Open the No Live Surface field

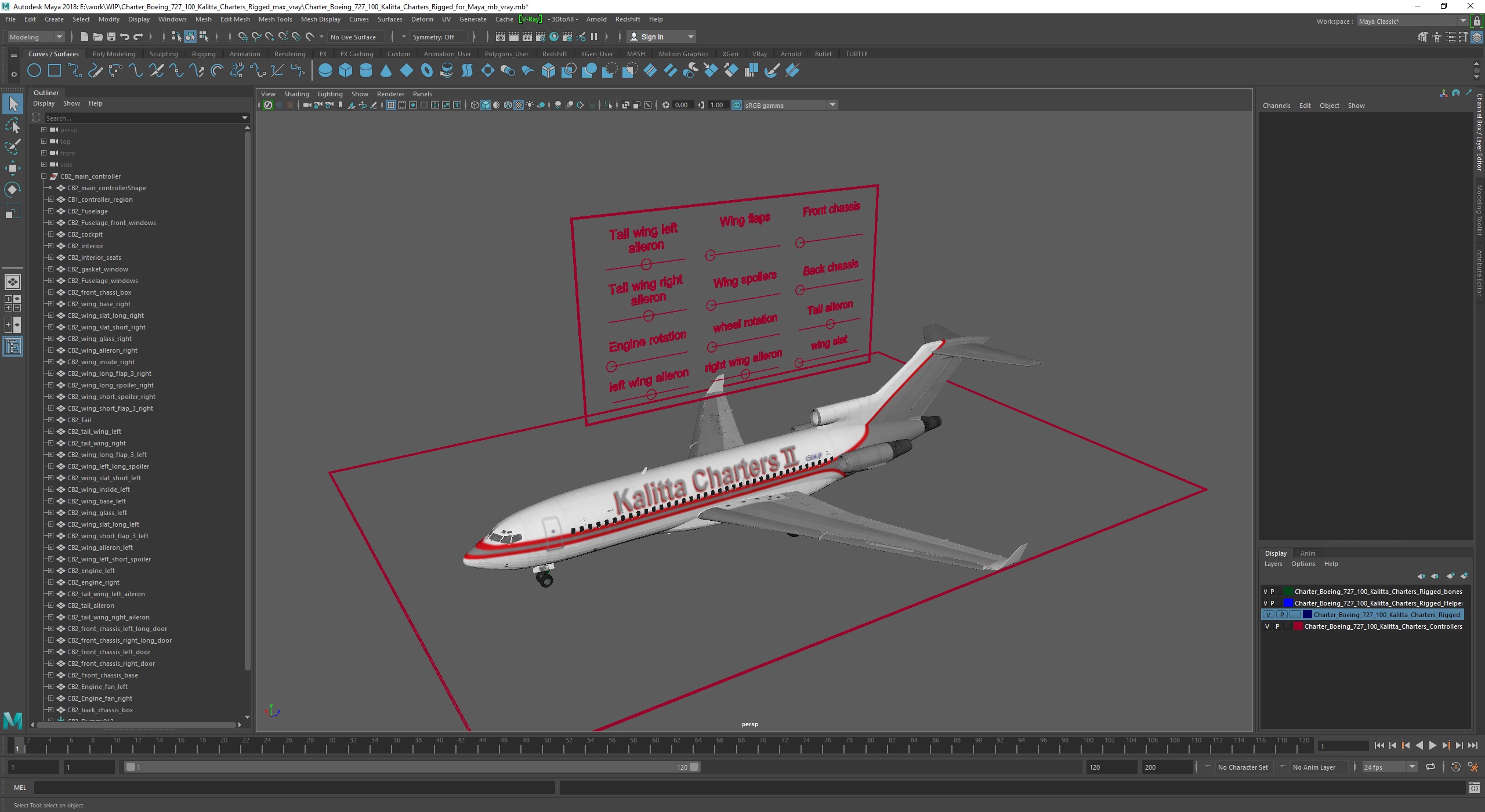coord(355,37)
